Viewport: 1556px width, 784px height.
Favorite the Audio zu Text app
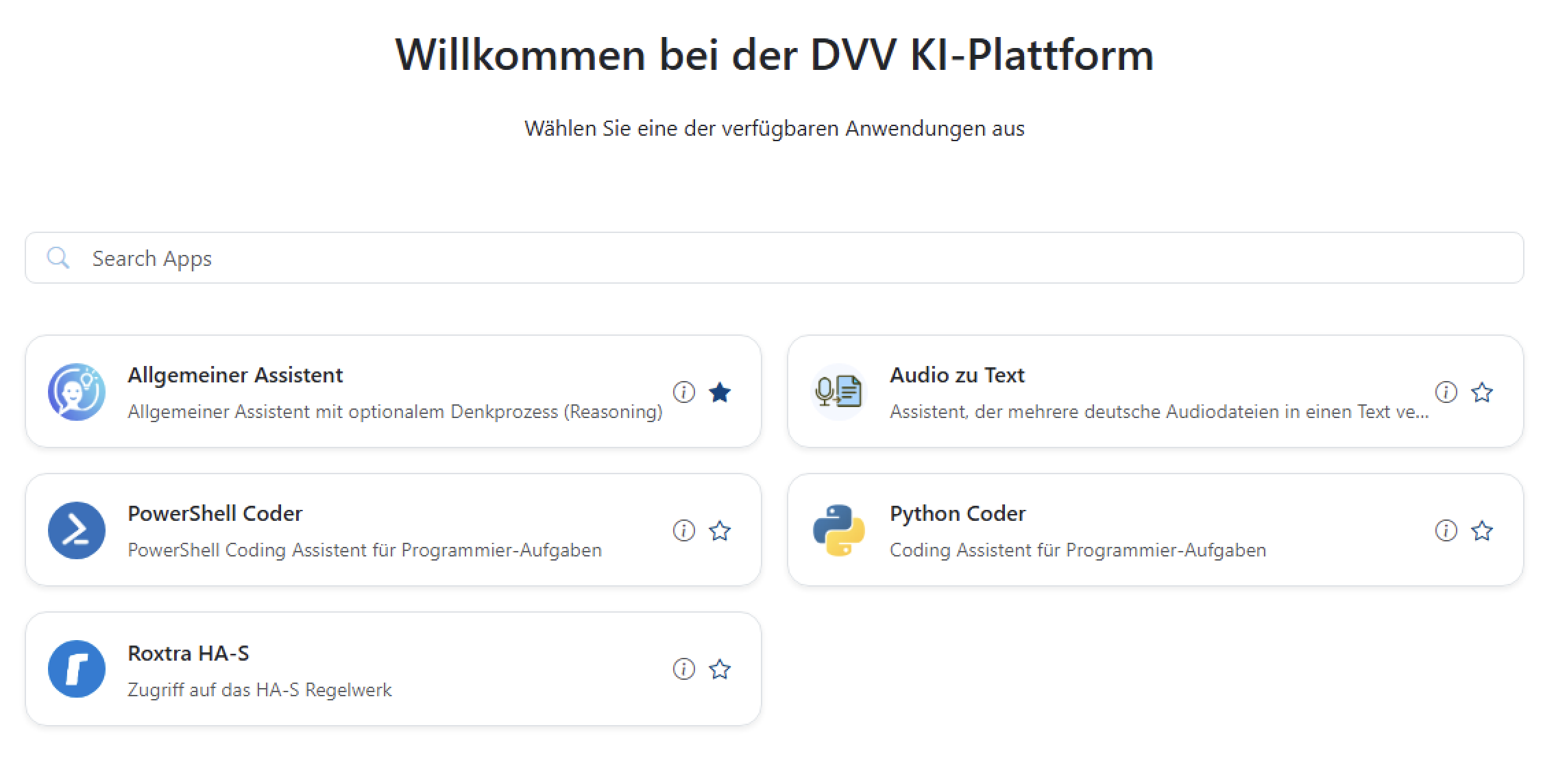click(x=1482, y=391)
